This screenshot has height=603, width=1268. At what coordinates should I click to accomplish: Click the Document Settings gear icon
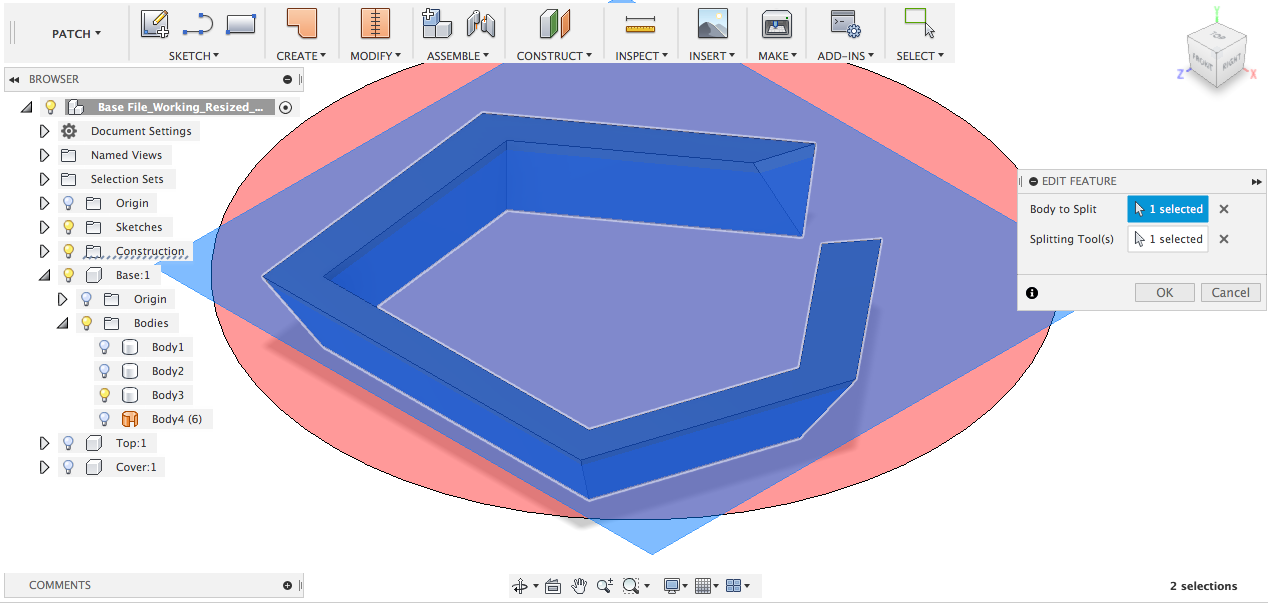pyautogui.click(x=69, y=131)
